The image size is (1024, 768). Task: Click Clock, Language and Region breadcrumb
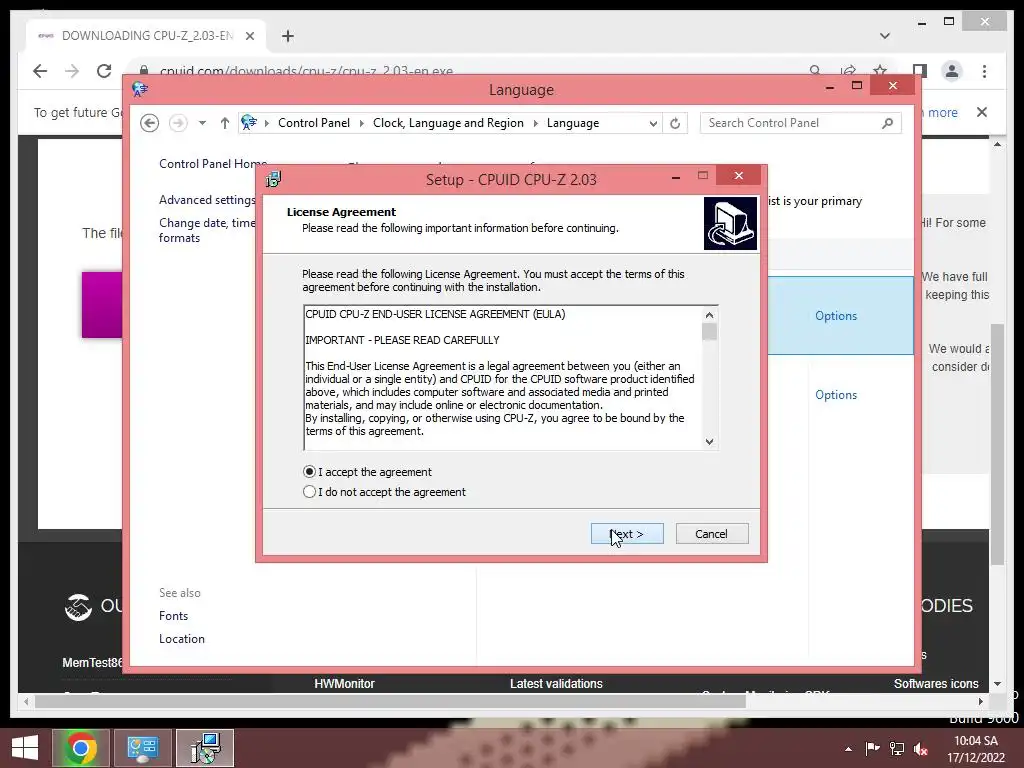tap(448, 123)
